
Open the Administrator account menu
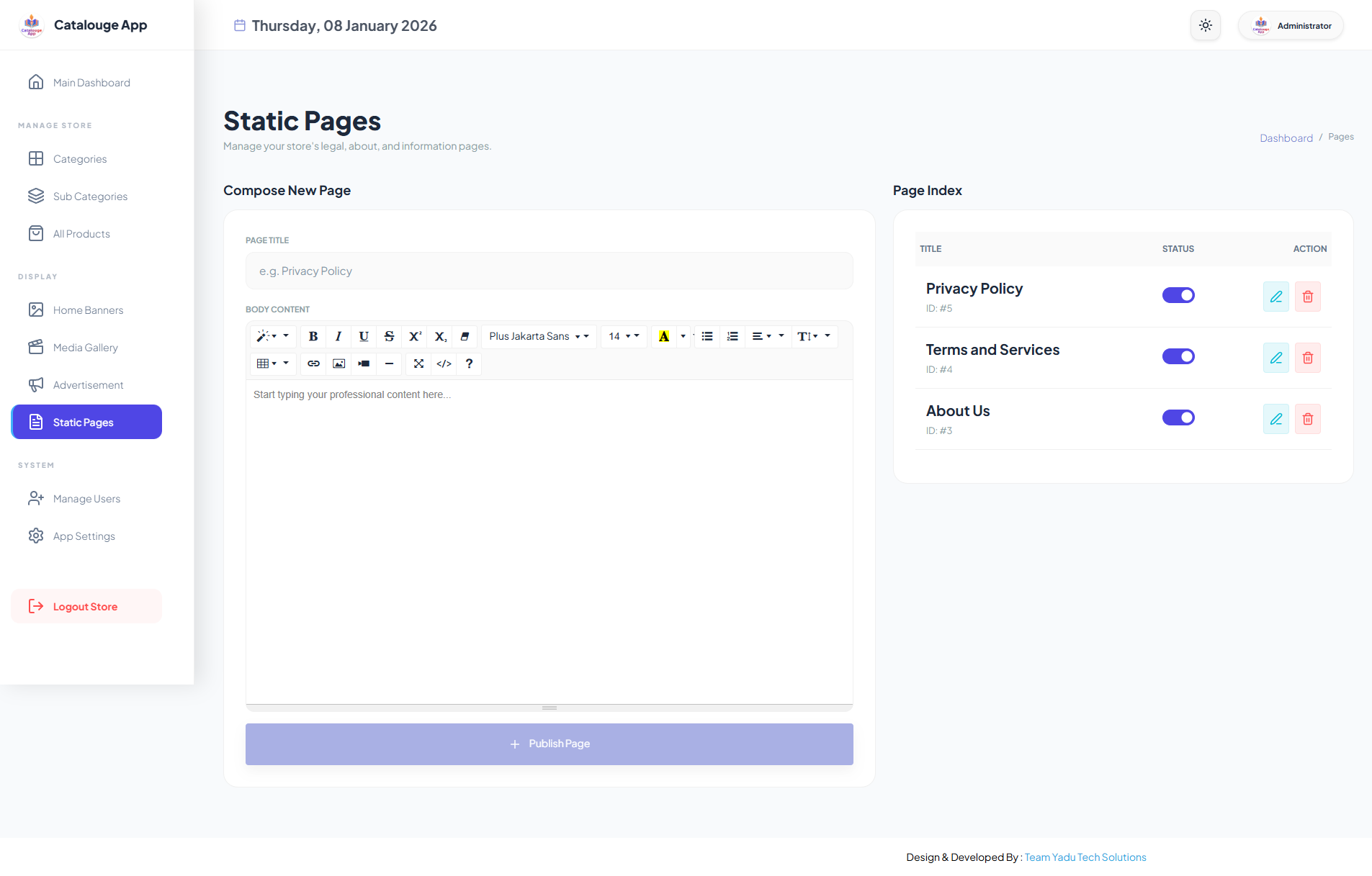point(1291,25)
